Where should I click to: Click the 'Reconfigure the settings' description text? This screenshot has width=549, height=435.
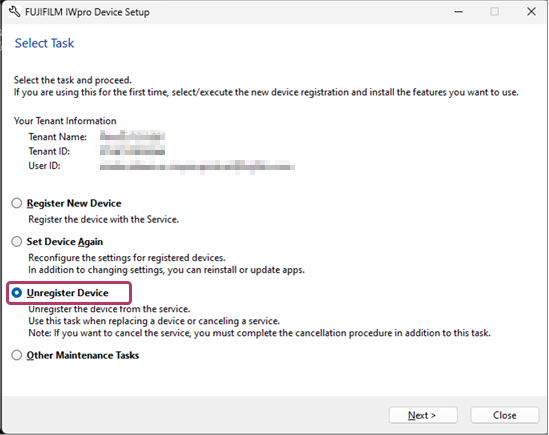(x=127, y=258)
